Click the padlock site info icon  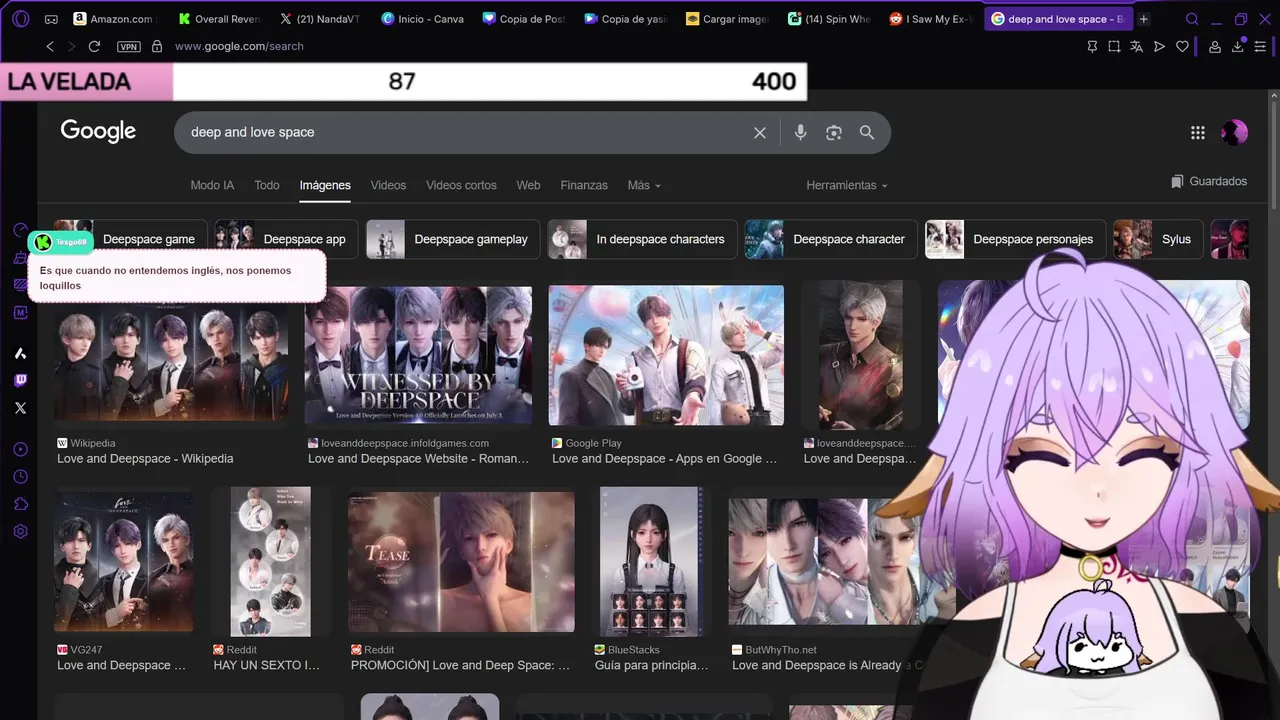(x=157, y=46)
